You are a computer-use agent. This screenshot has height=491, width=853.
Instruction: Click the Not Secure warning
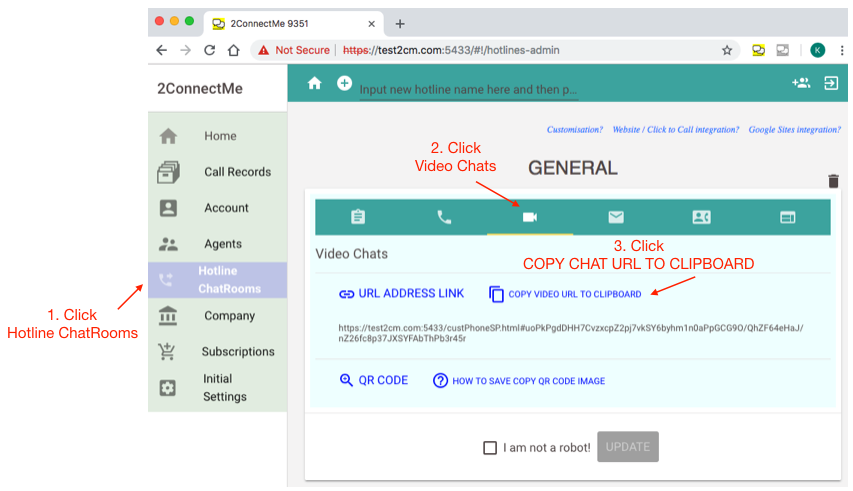coord(294,50)
